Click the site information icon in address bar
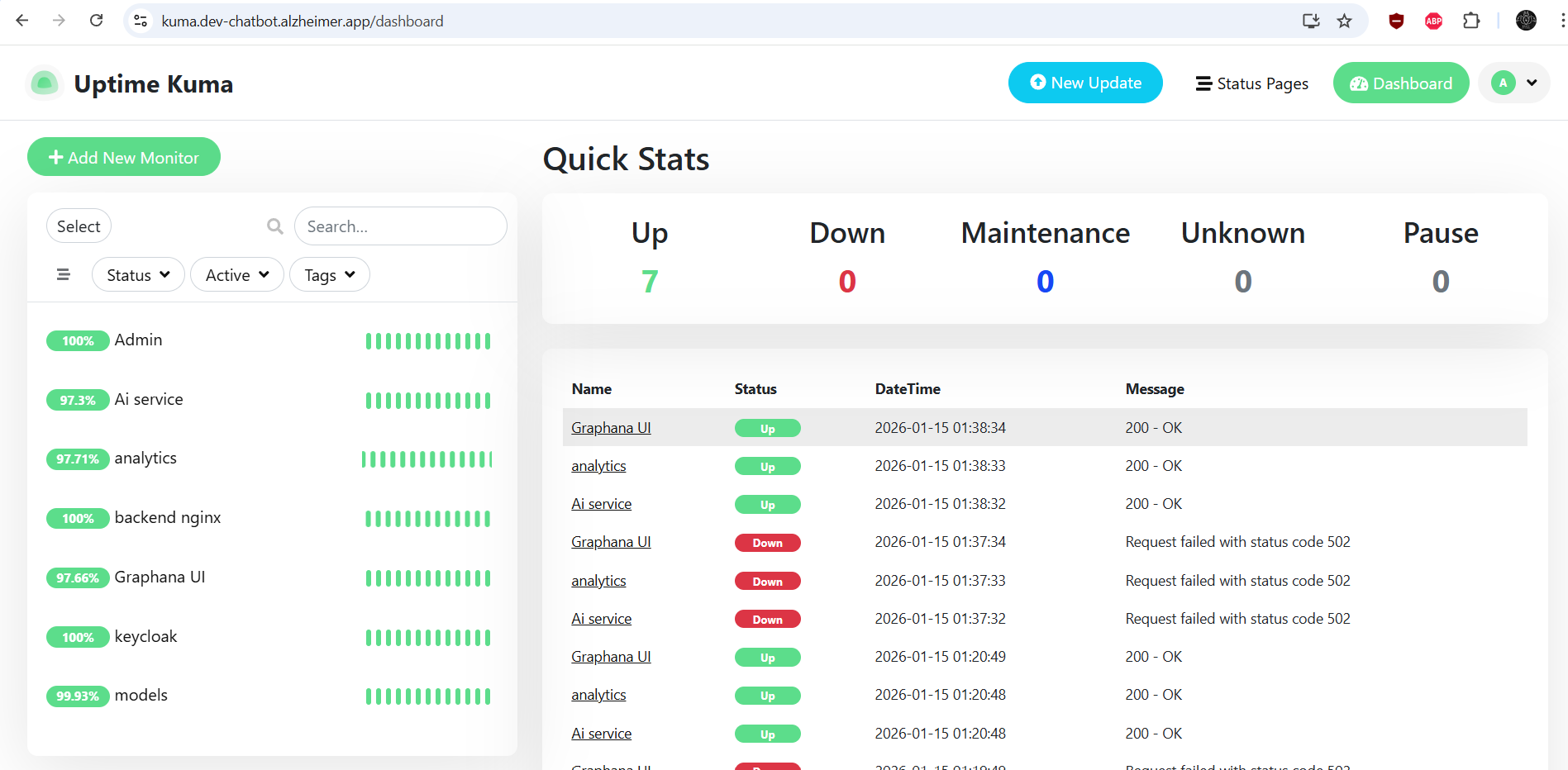Viewport: 1568px width, 770px height. click(141, 21)
